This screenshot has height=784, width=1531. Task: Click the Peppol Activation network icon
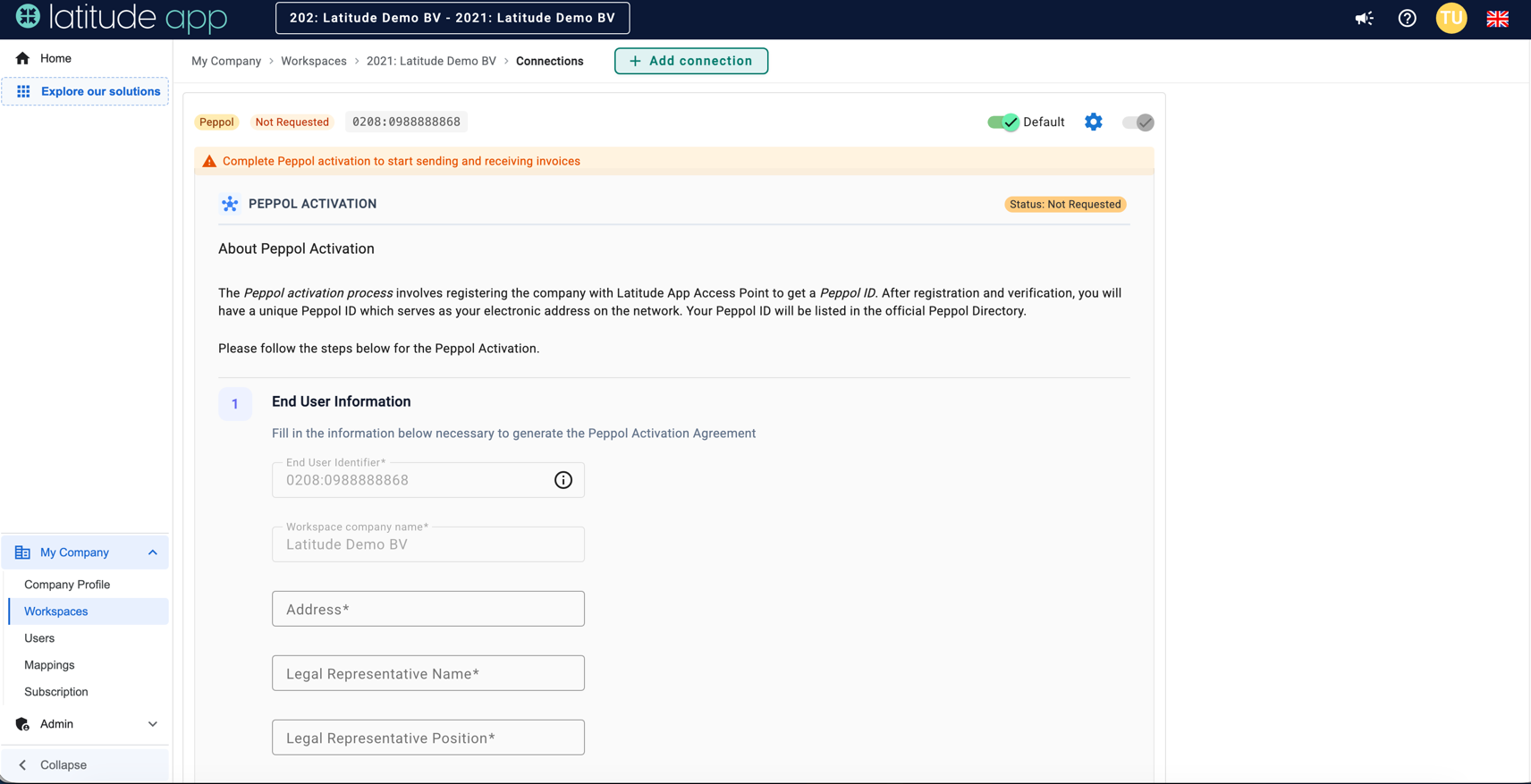pyautogui.click(x=230, y=204)
